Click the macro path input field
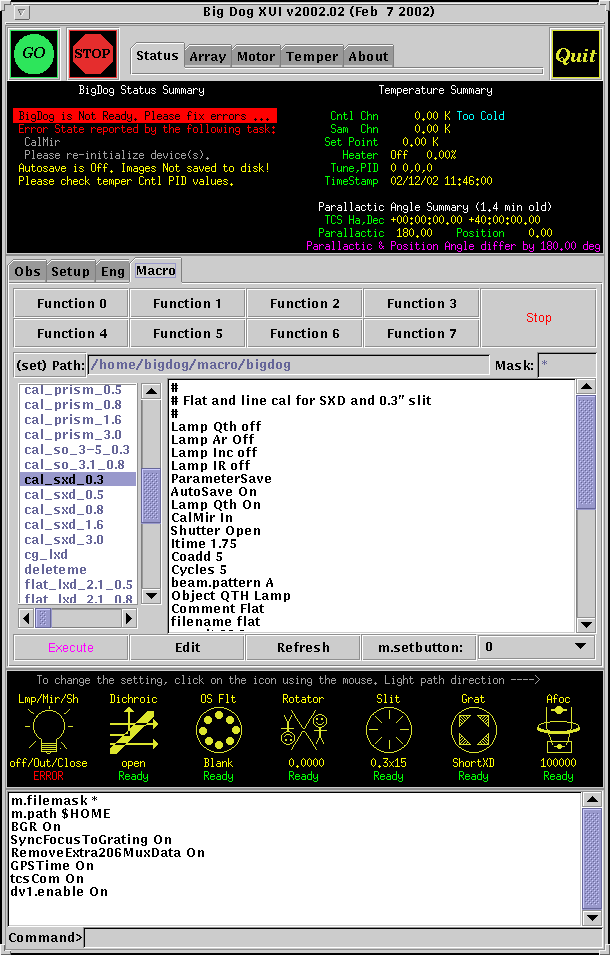This screenshot has width=610, height=955. click(x=289, y=365)
